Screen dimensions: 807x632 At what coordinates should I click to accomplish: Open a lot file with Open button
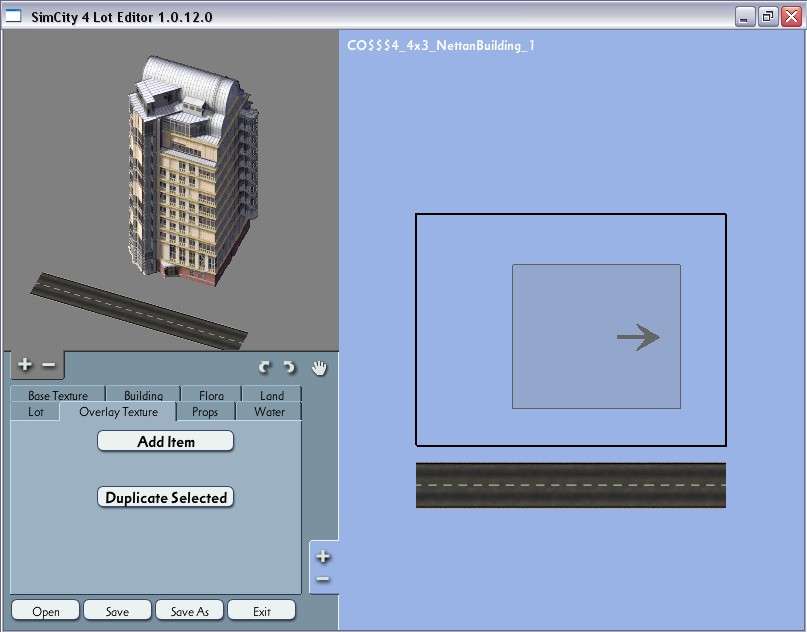click(46, 611)
